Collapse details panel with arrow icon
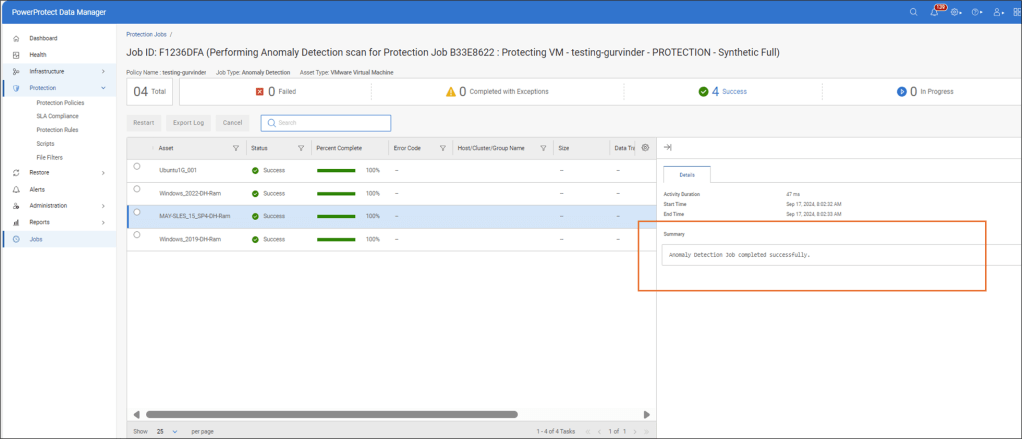This screenshot has width=1022, height=439. pos(668,147)
